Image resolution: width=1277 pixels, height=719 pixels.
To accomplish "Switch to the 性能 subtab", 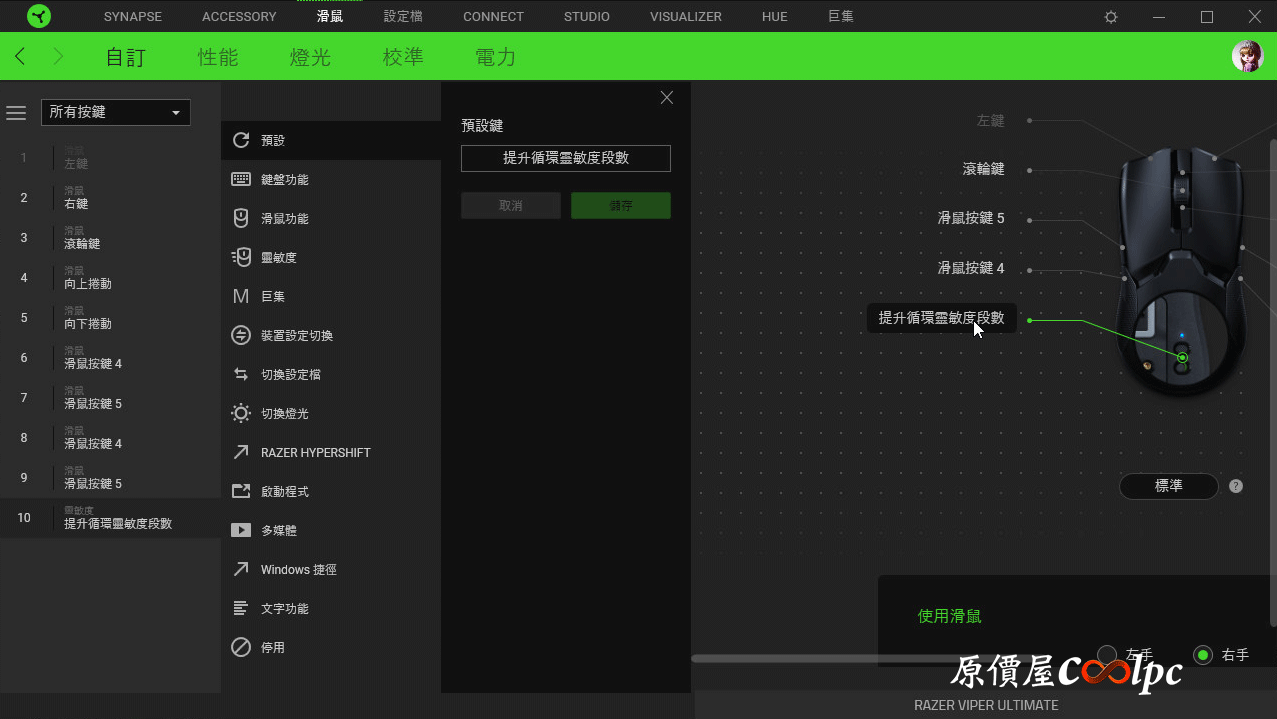I will coord(218,57).
